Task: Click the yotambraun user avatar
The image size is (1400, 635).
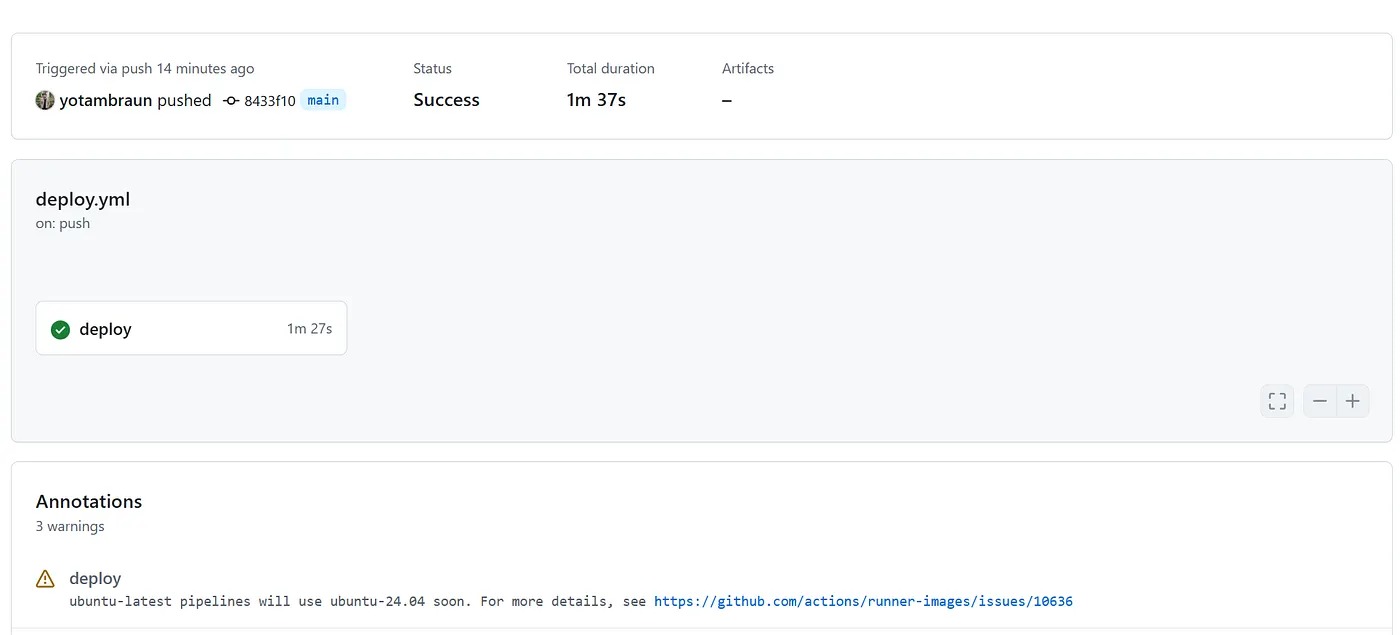Action: click(x=45, y=100)
